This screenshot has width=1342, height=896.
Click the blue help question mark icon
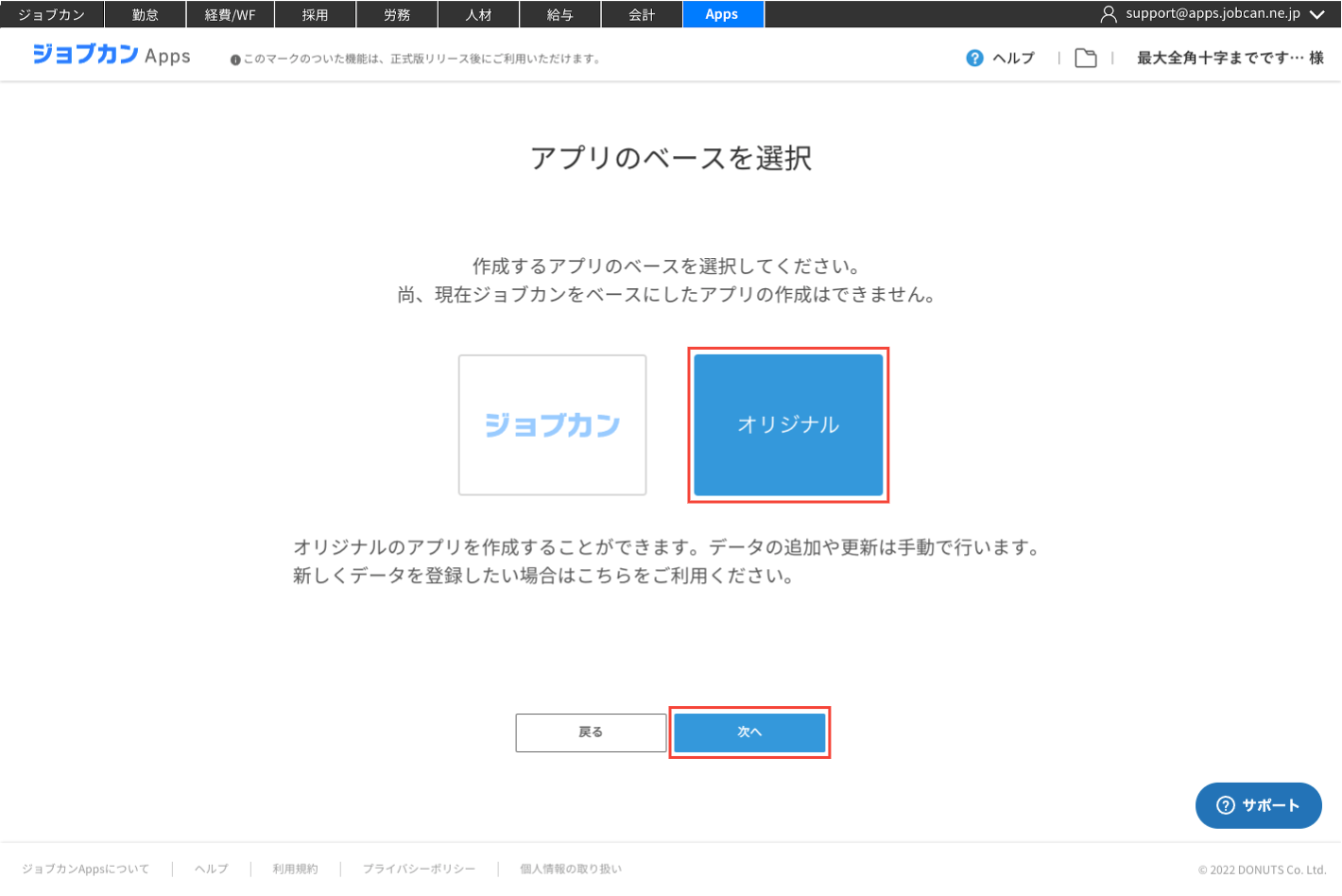pos(974,59)
